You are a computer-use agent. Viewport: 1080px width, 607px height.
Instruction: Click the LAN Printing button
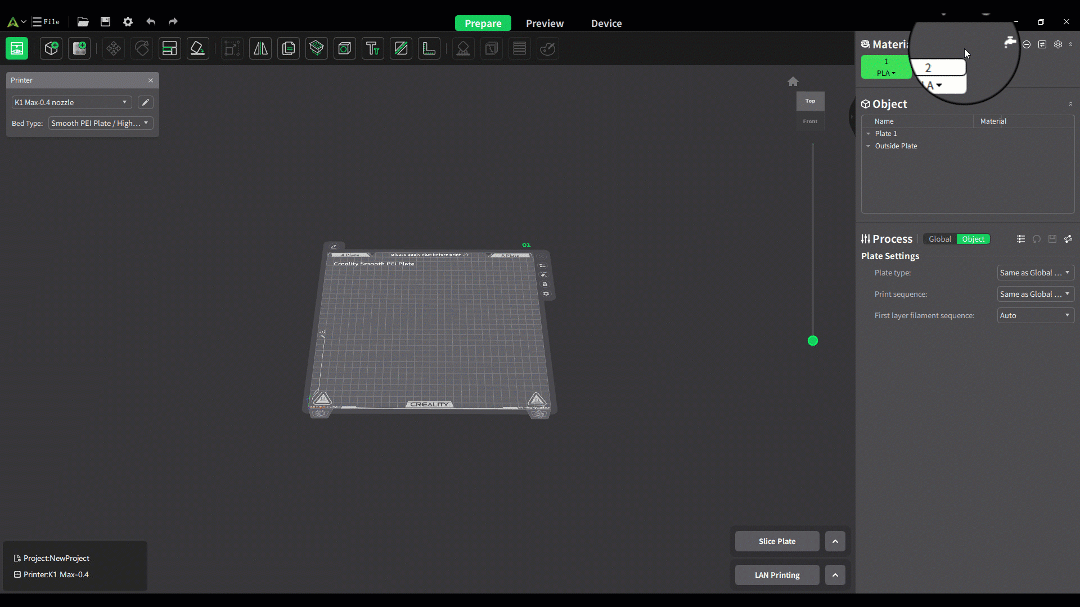pyautogui.click(x=777, y=575)
